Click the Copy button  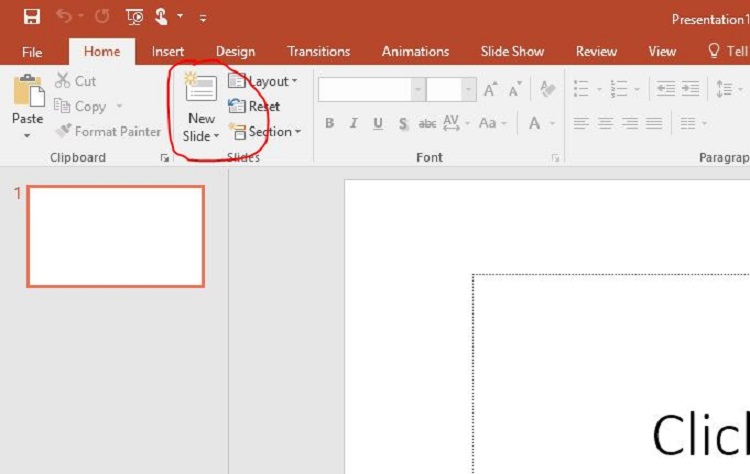point(80,106)
